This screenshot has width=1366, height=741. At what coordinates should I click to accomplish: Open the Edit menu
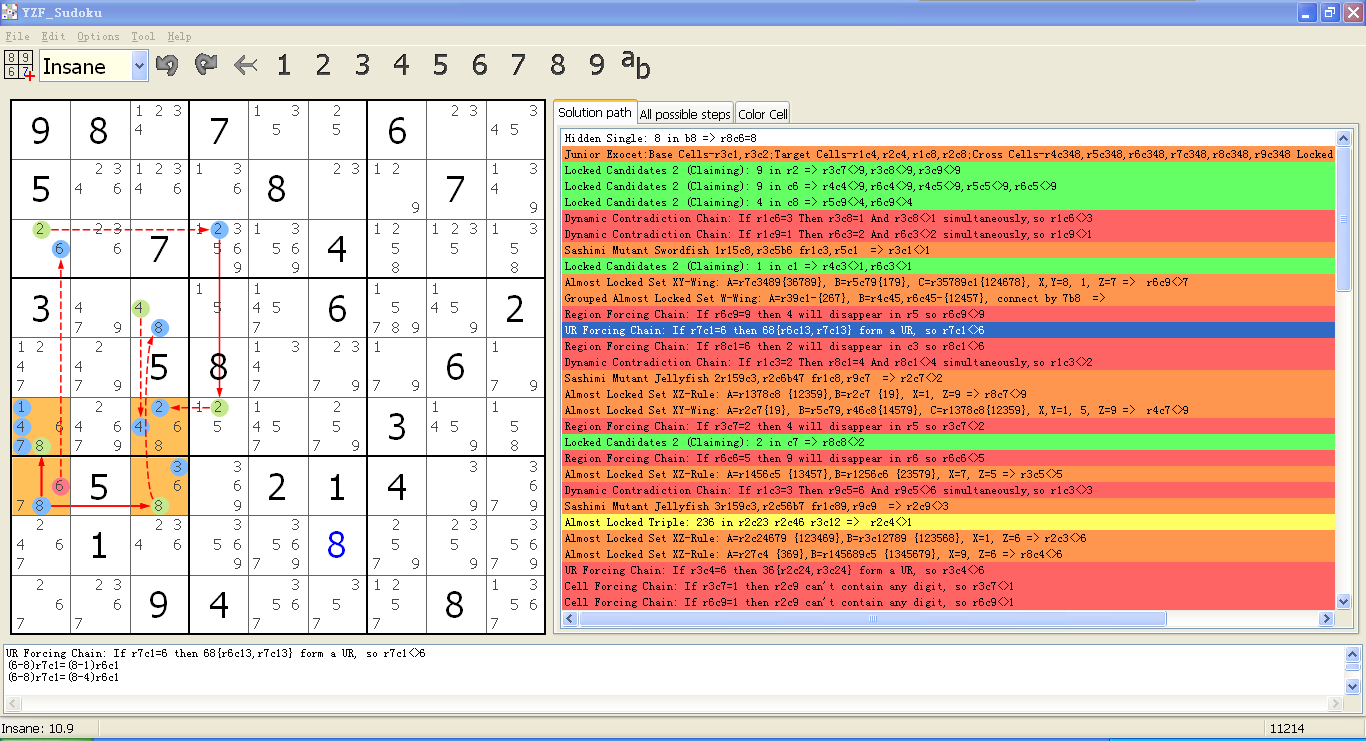pyautogui.click(x=53, y=36)
